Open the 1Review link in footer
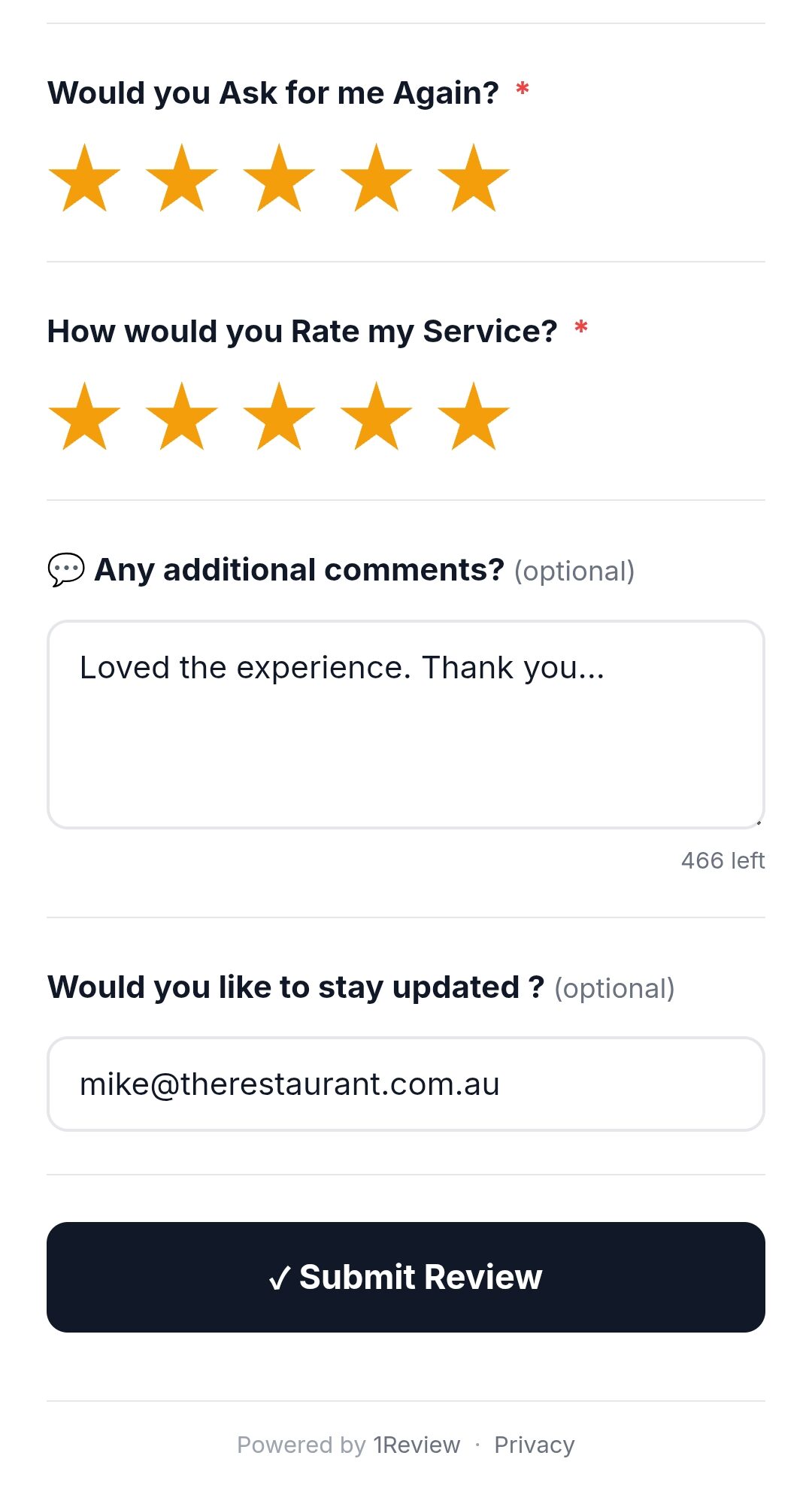812x1495 pixels. coord(417,1445)
